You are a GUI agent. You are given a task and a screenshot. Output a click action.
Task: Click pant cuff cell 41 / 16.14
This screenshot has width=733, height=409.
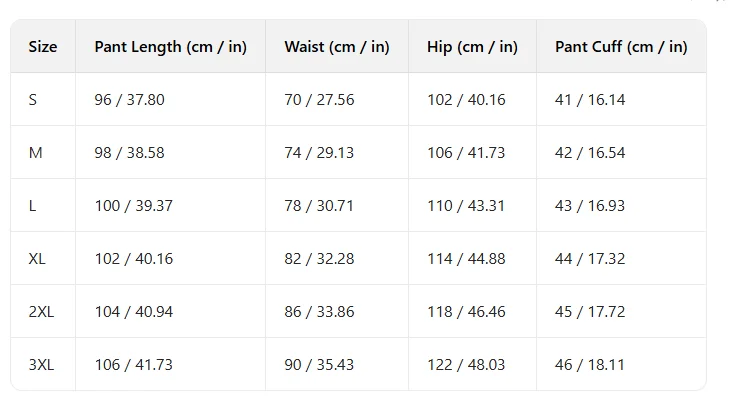[x=590, y=100]
